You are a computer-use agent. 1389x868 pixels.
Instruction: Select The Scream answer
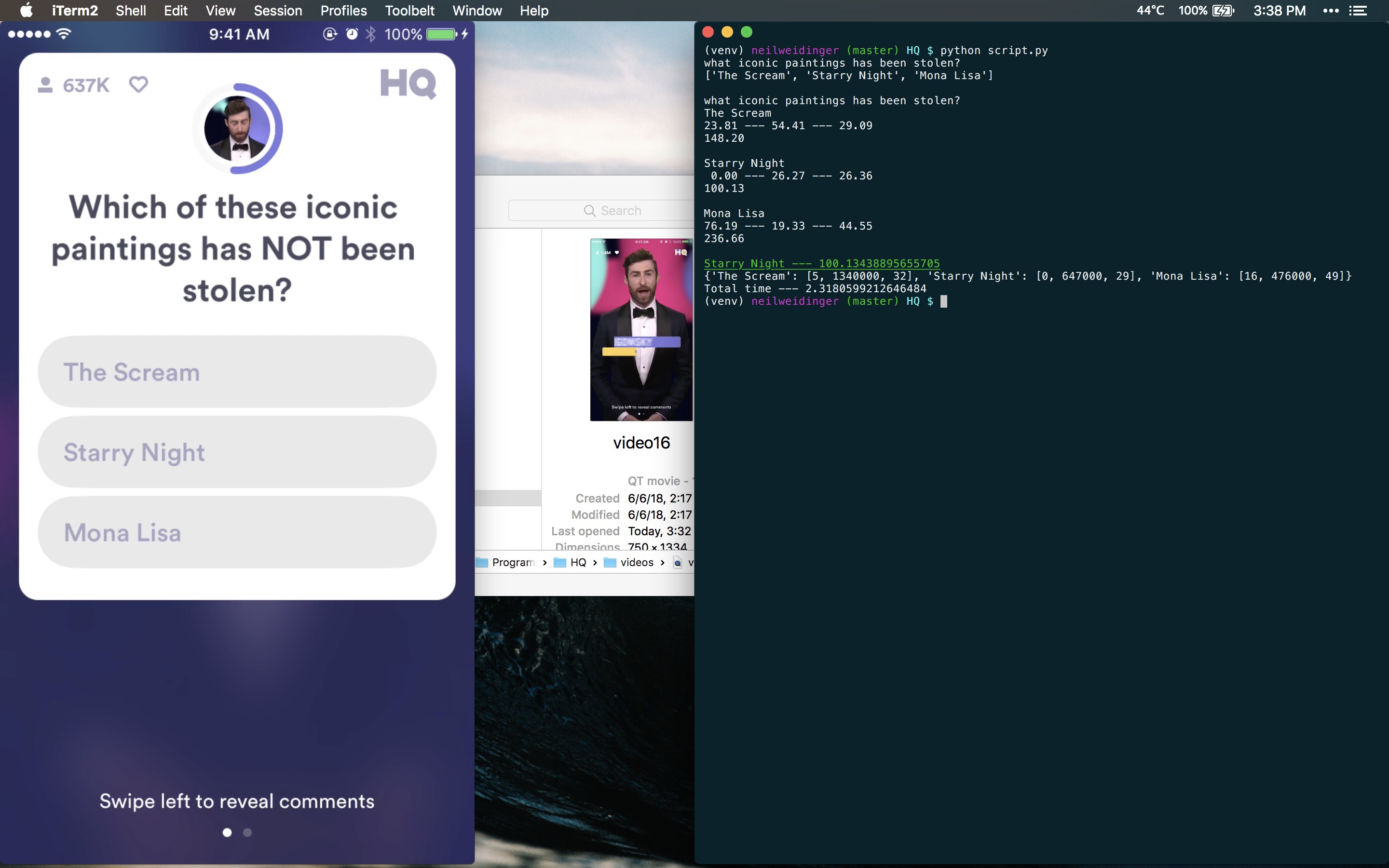(x=237, y=372)
